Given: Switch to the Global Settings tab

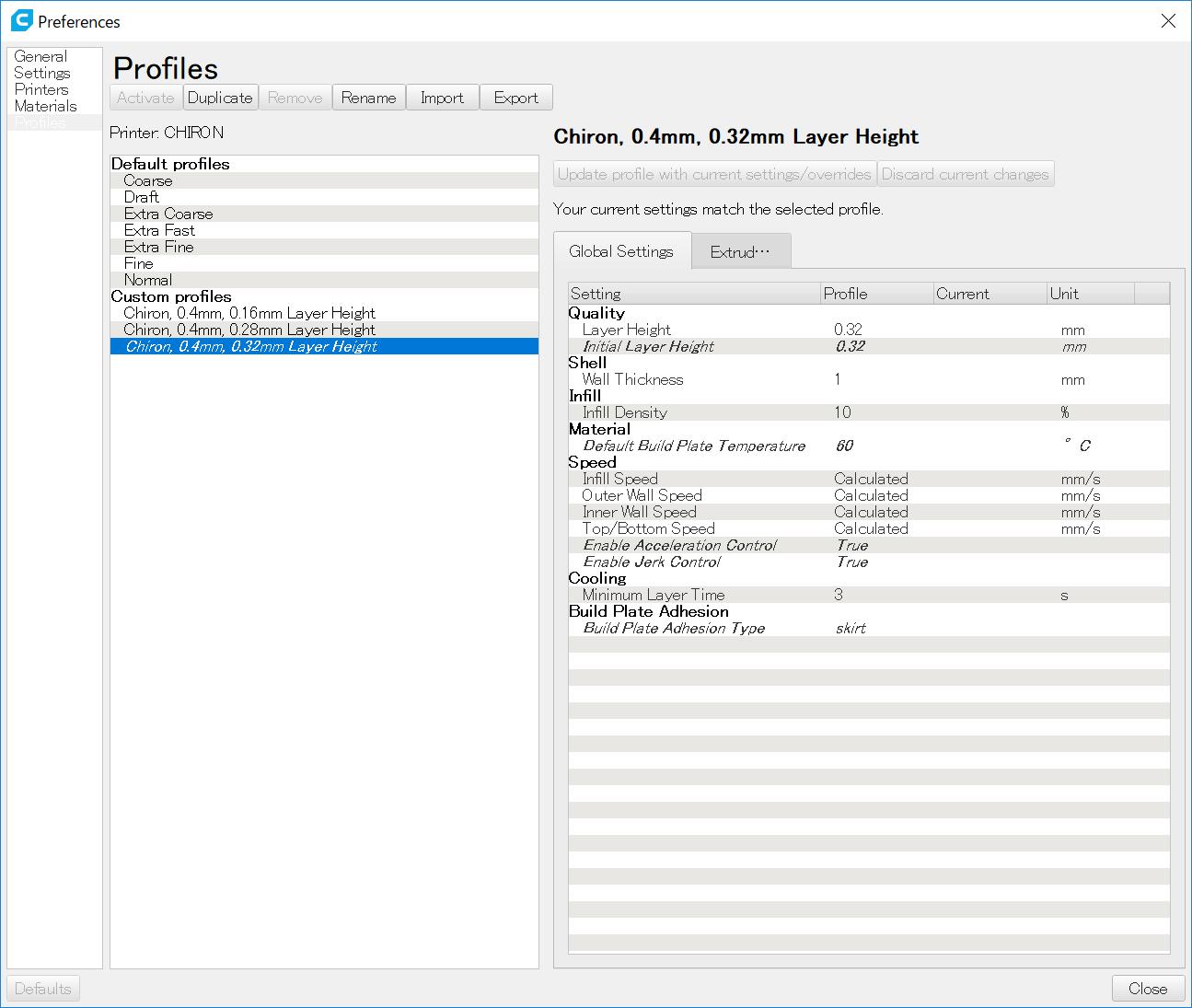Looking at the screenshot, I should pos(621,251).
